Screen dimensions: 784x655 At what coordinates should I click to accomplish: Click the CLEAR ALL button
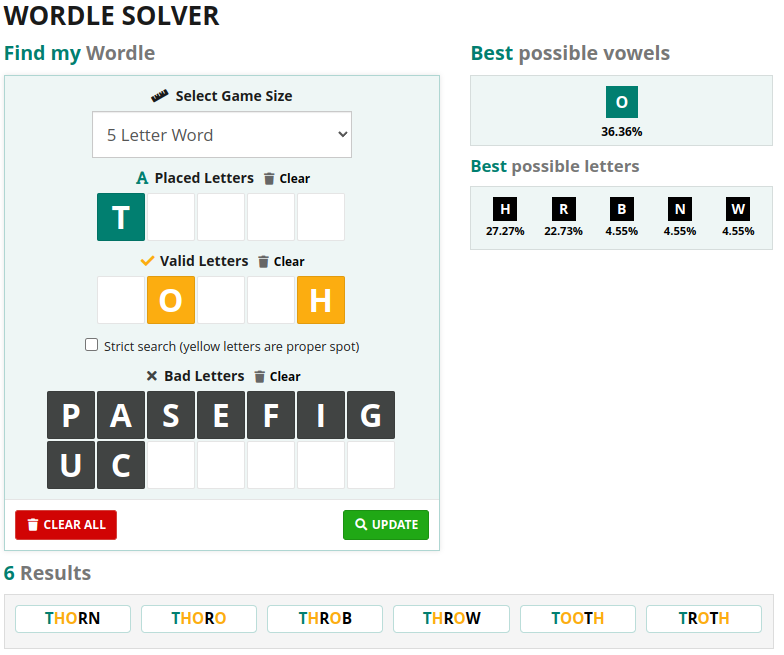point(66,525)
